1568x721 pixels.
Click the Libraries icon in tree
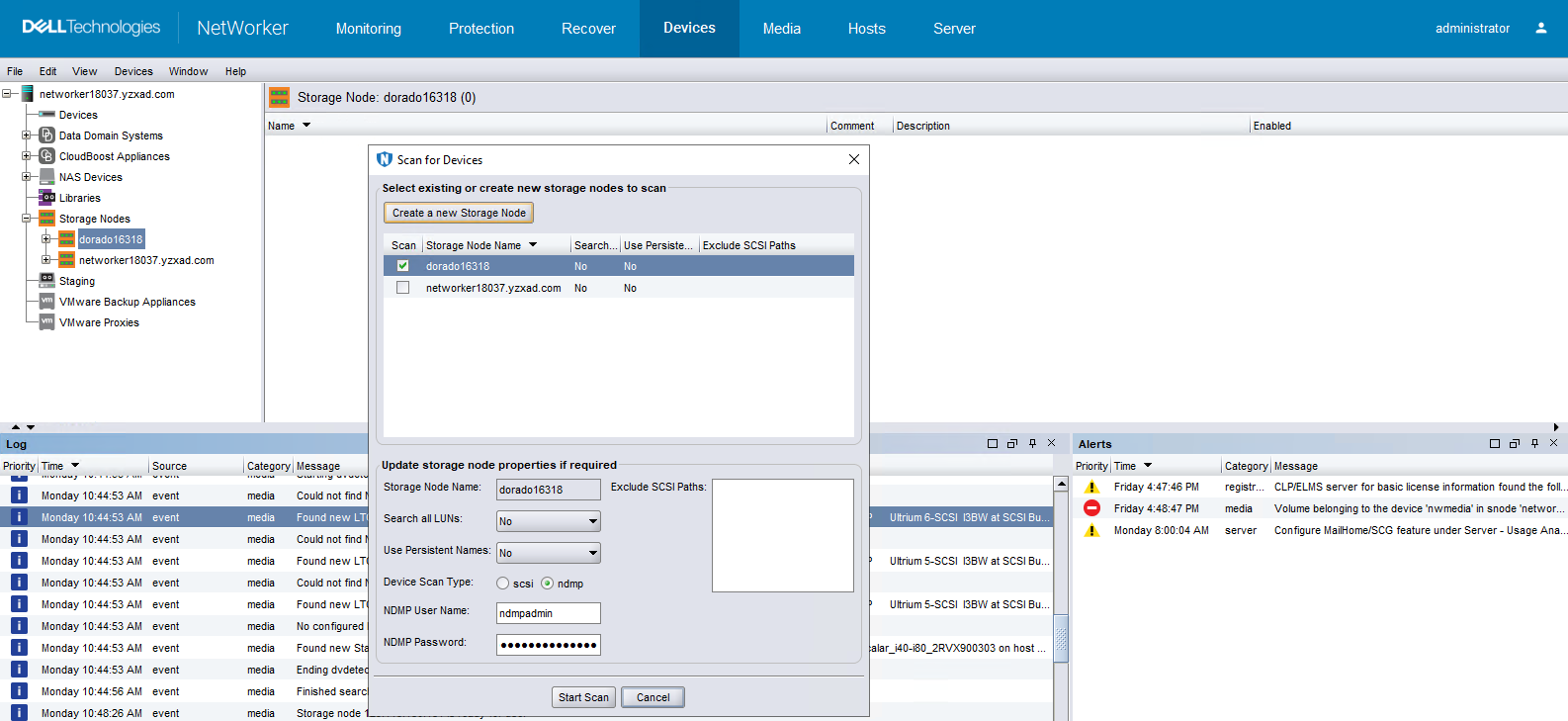(x=46, y=198)
